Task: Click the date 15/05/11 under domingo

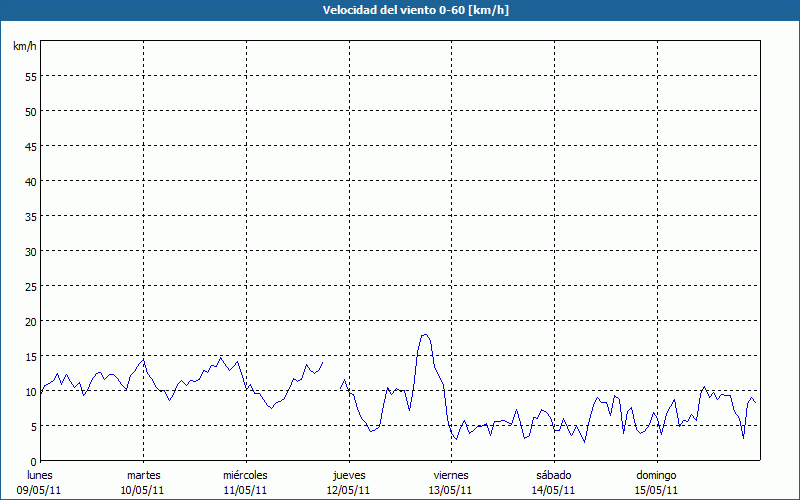Action: click(x=656, y=490)
